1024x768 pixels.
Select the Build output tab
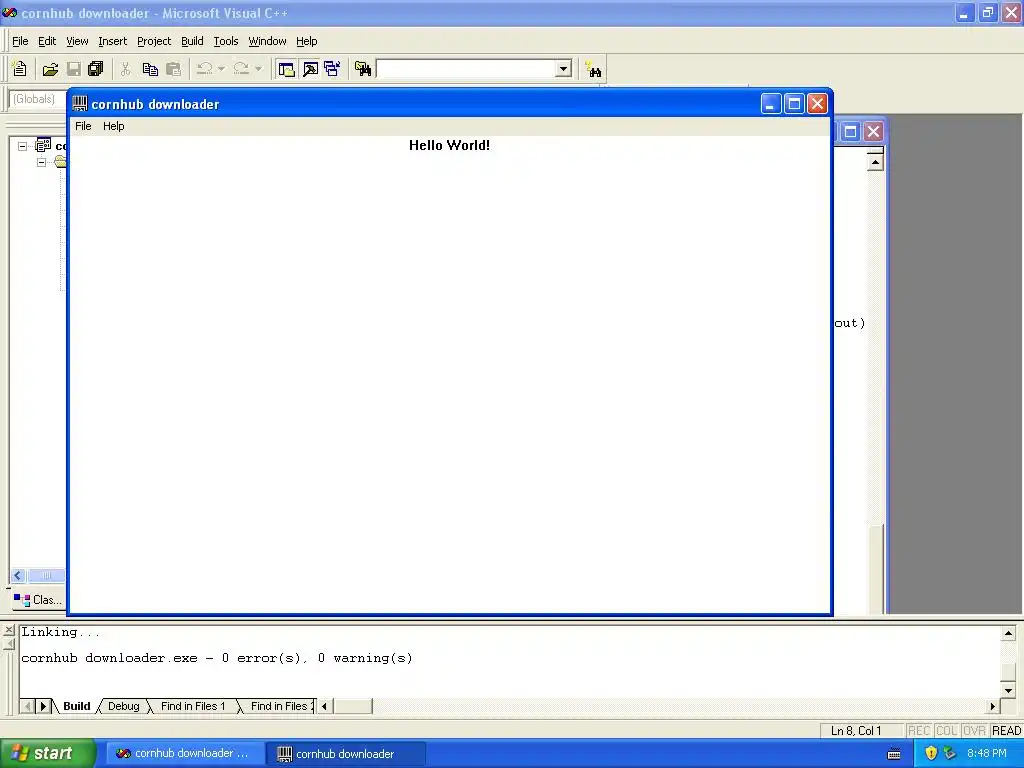click(x=76, y=706)
